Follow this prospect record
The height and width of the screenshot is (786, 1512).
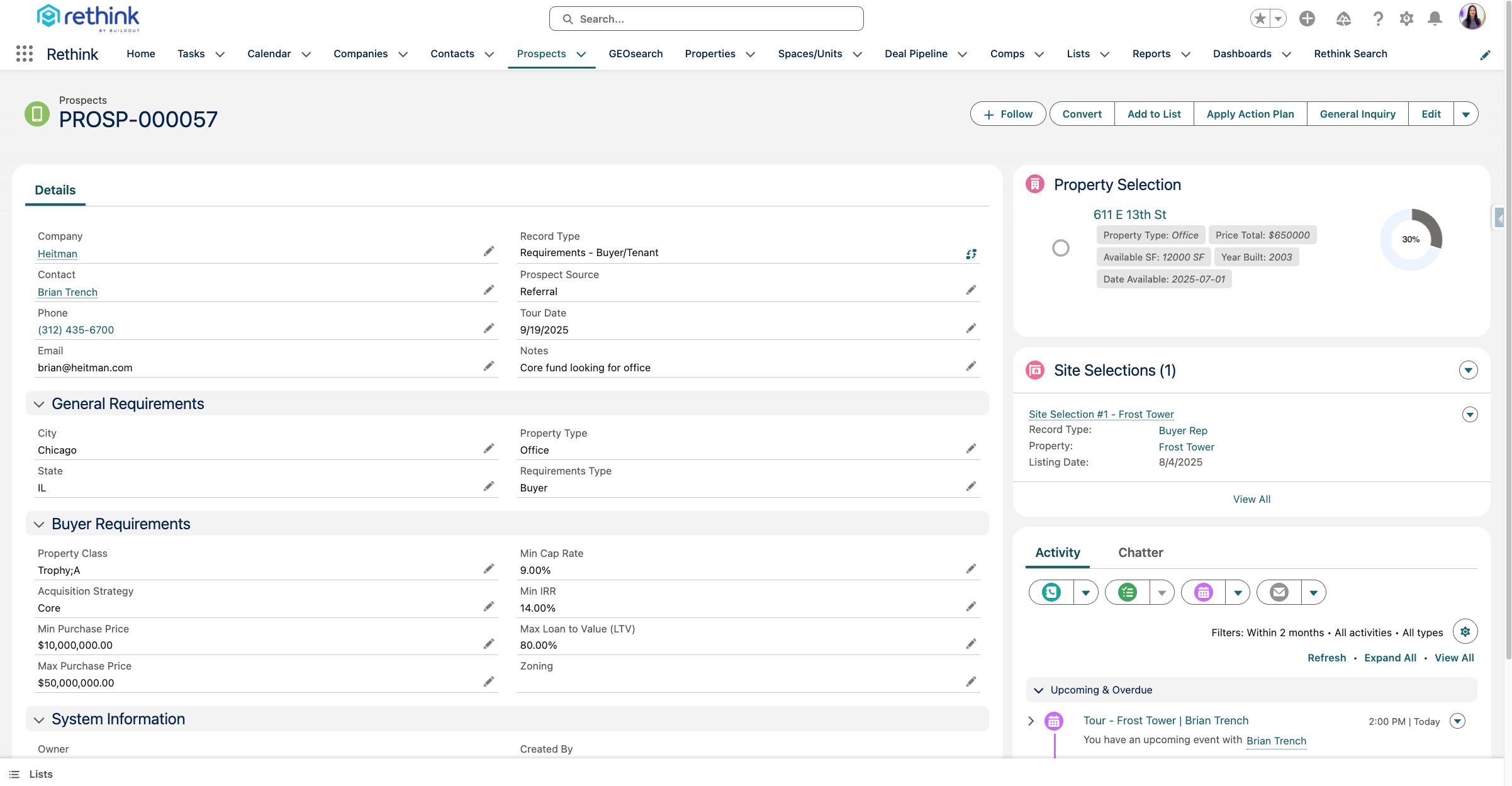pyautogui.click(x=1007, y=114)
